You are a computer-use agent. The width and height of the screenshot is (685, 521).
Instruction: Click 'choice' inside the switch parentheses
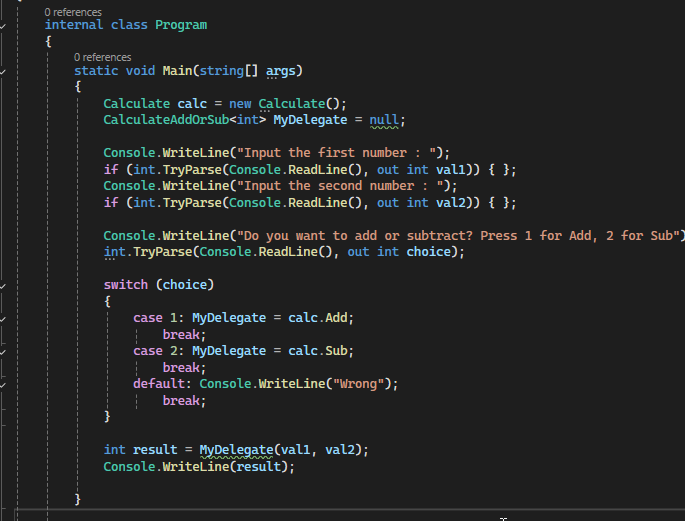point(185,285)
